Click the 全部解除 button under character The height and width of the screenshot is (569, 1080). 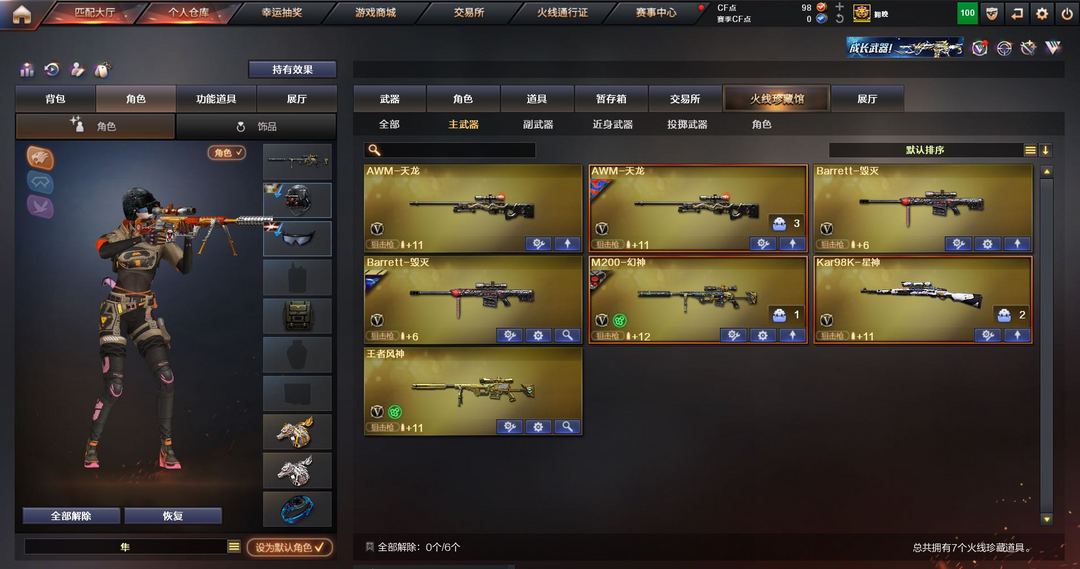[71, 516]
